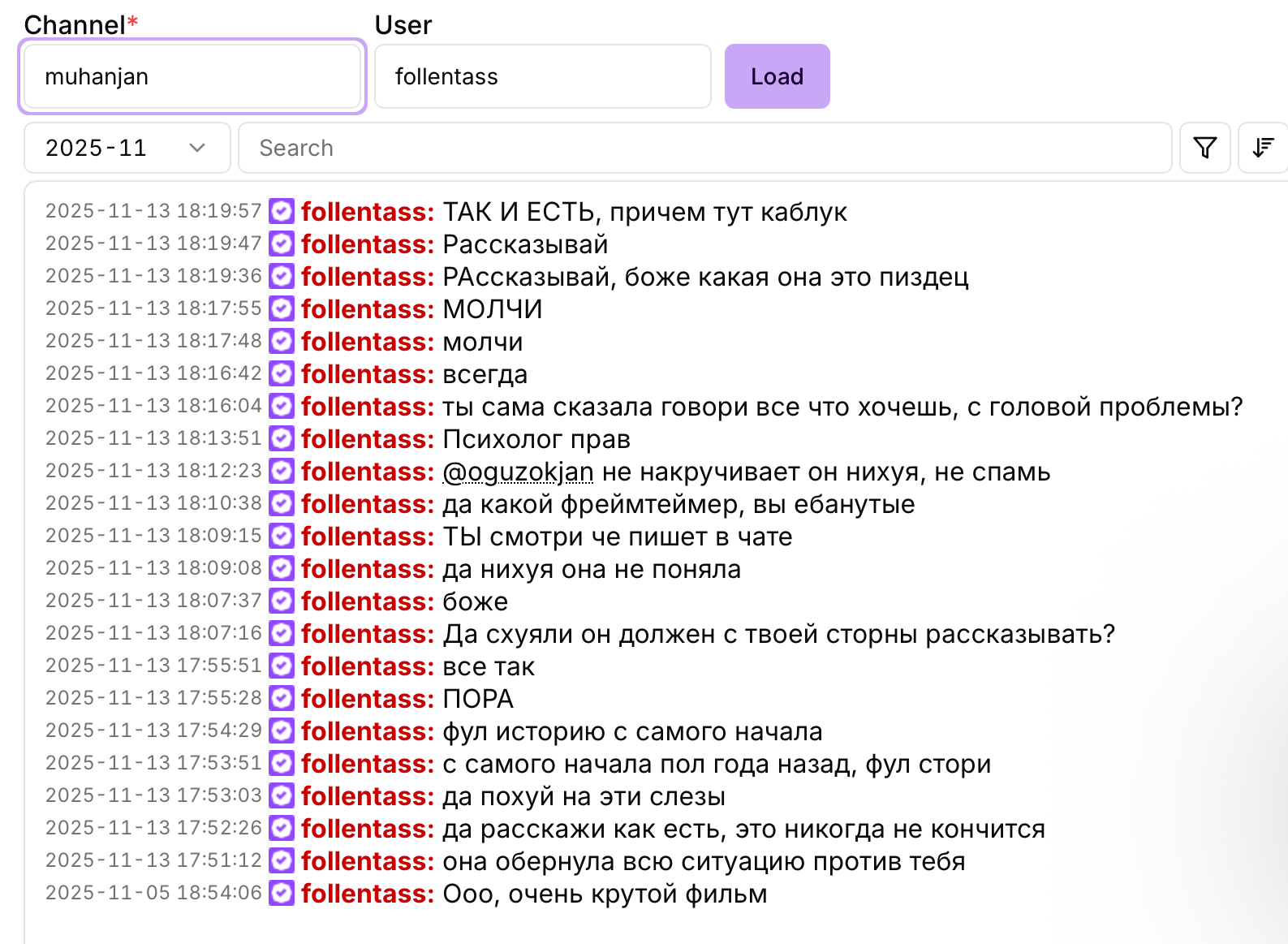The width and height of the screenshot is (1288, 944).
Task: Click timestamp 2025-11-13 18:16:04
Action: pos(153,406)
